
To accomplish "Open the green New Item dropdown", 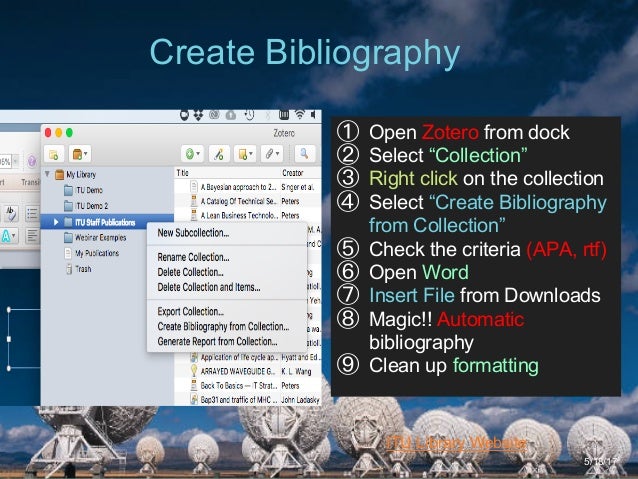I will pyautogui.click(x=192, y=154).
